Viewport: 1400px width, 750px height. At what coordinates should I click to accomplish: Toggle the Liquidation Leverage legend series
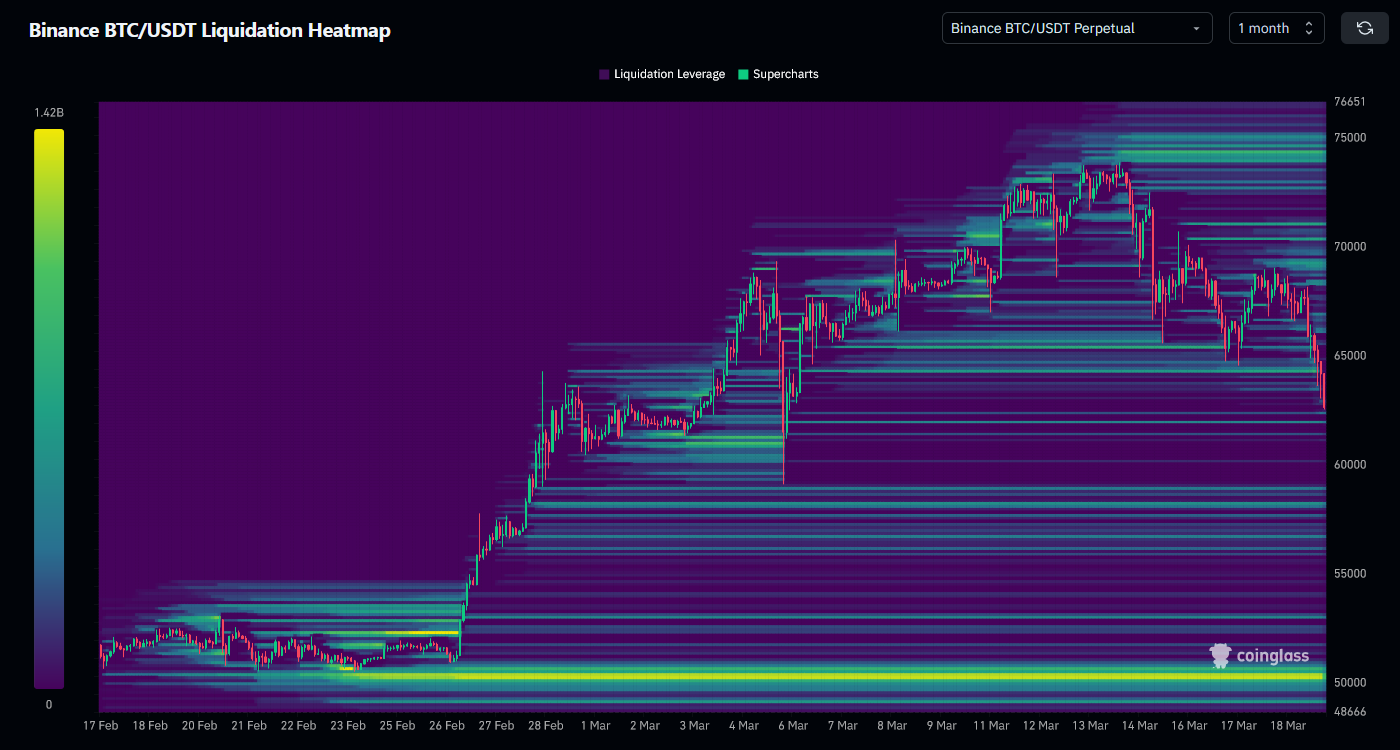coord(662,74)
